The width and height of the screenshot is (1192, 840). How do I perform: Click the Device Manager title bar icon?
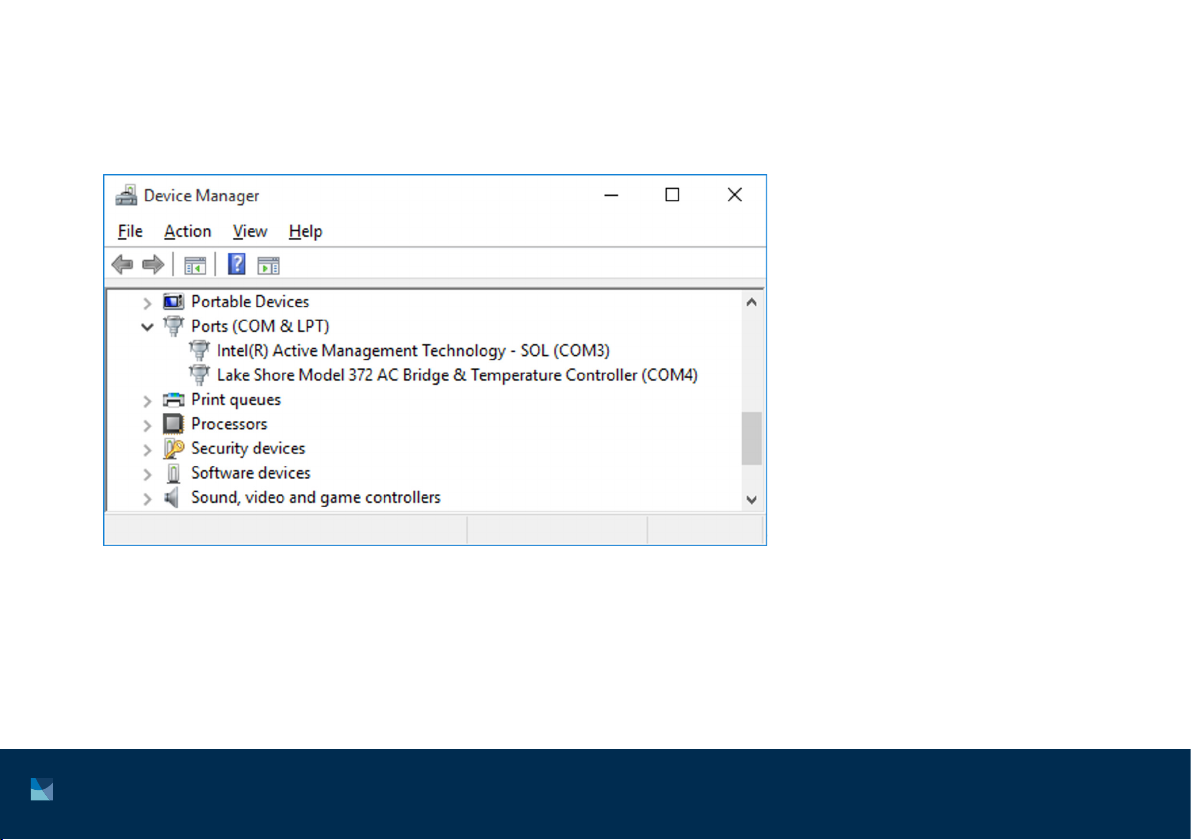point(126,196)
